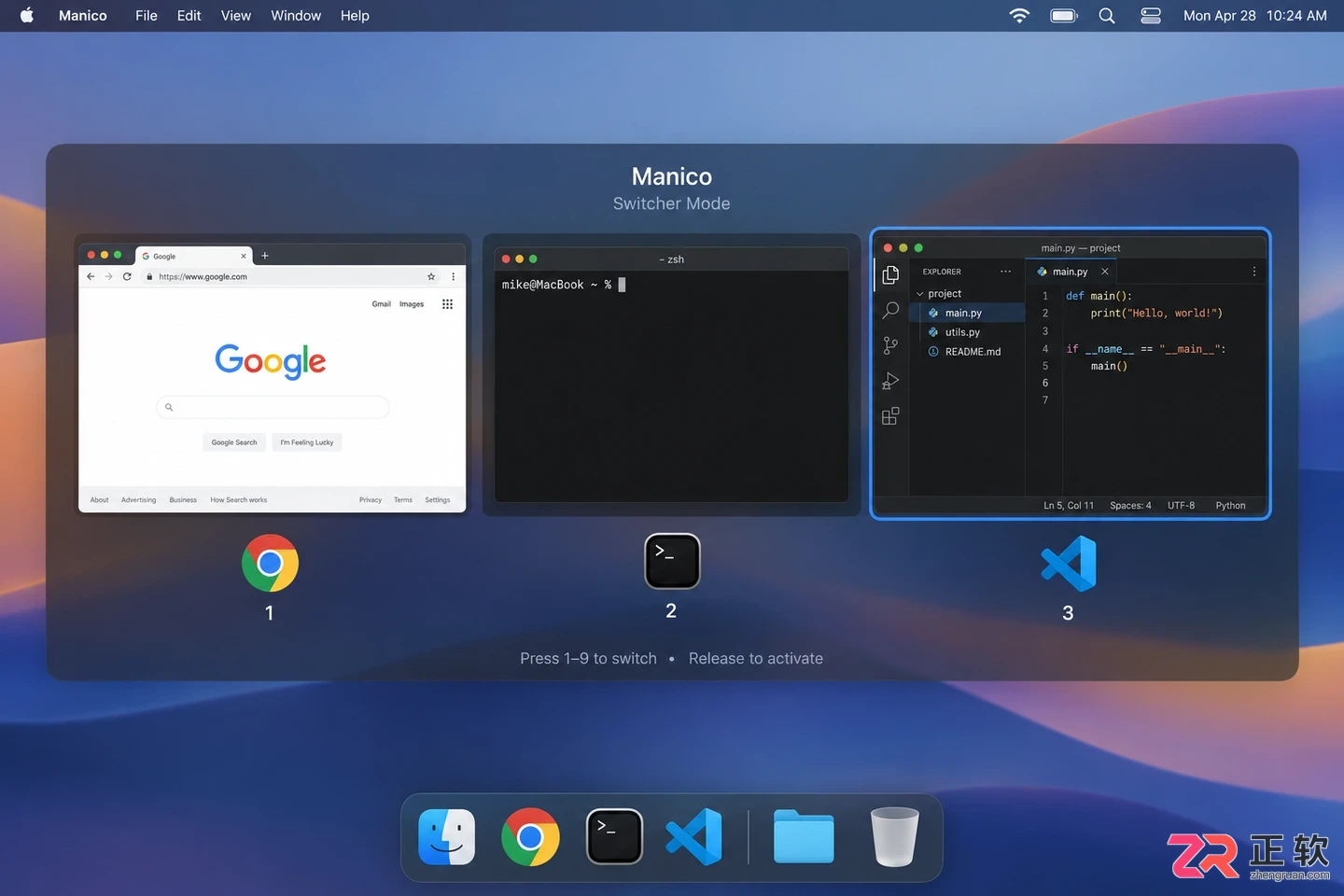Viewport: 1344px width, 896px height.
Task: Open the Gmail link in Chrome
Action: (x=382, y=304)
